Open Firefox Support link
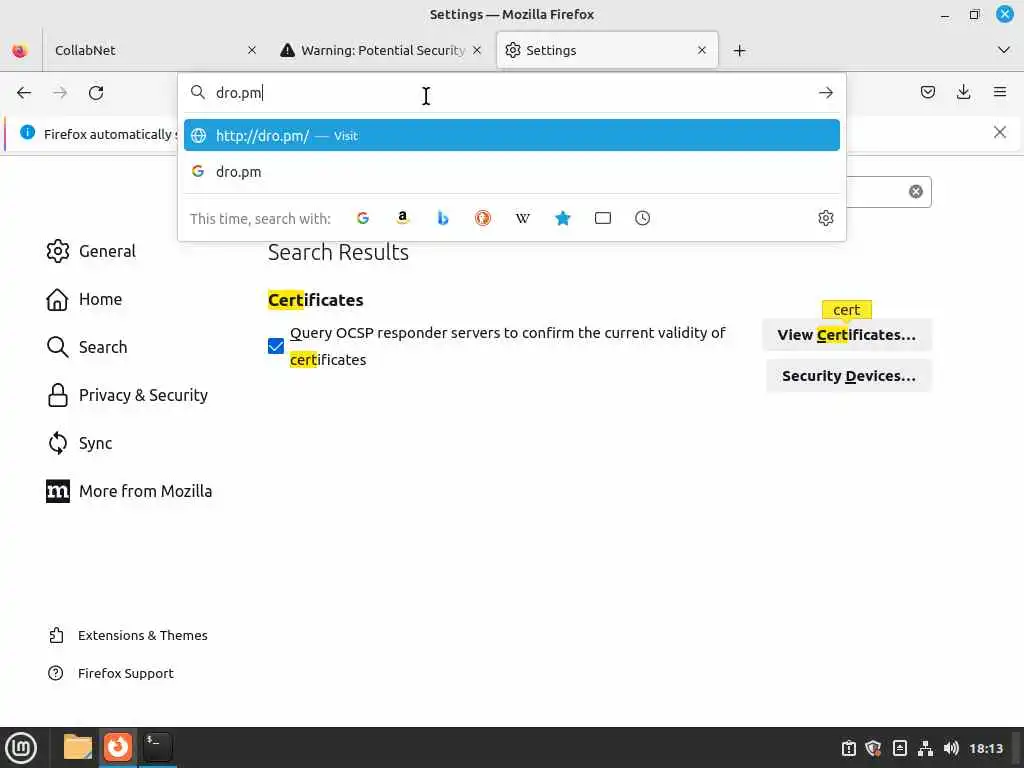Image resolution: width=1024 pixels, height=768 pixels. 111,673
